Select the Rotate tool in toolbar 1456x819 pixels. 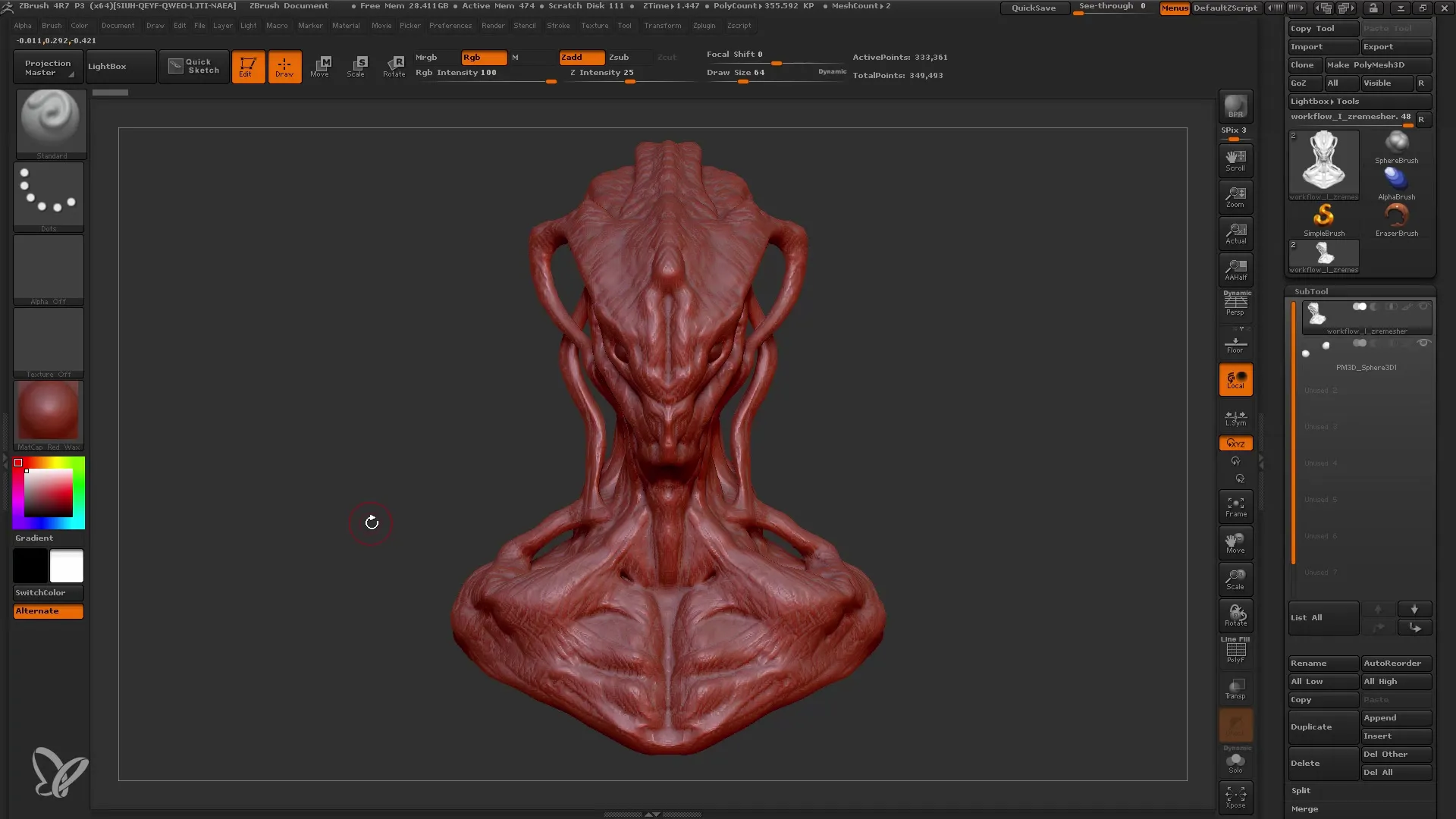393,65
